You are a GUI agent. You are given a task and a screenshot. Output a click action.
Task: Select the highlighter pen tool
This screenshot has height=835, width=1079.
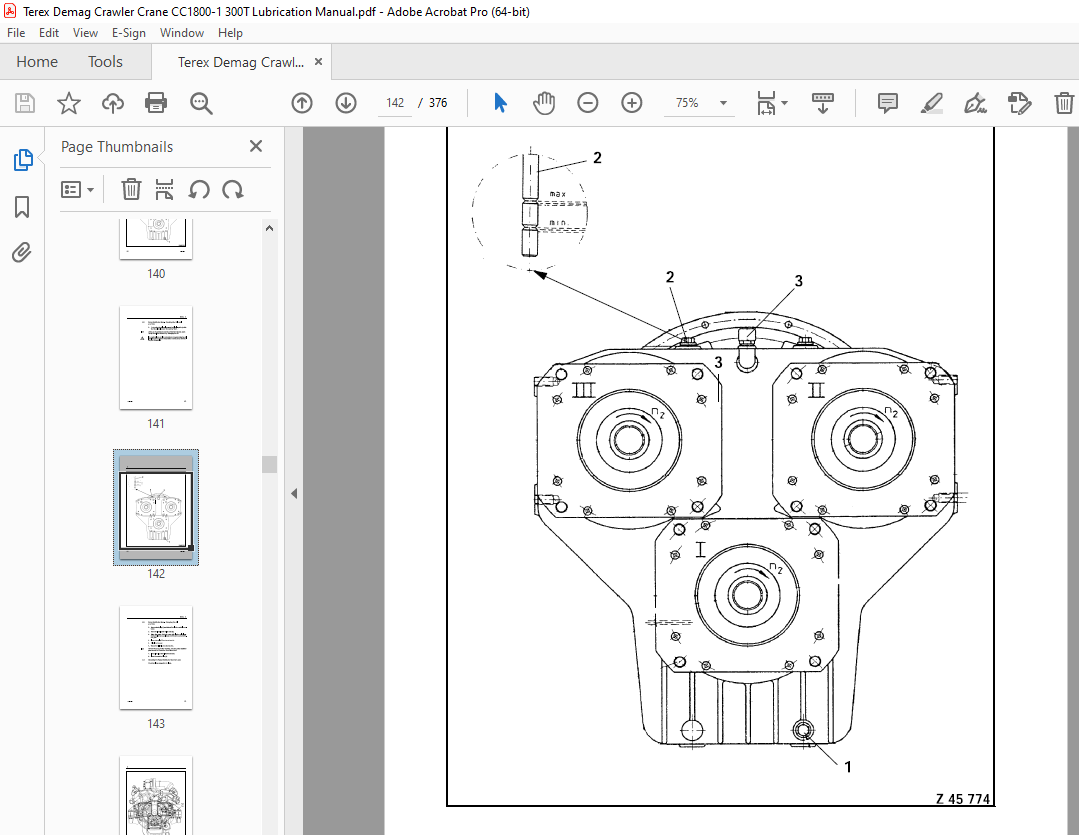[x=931, y=103]
